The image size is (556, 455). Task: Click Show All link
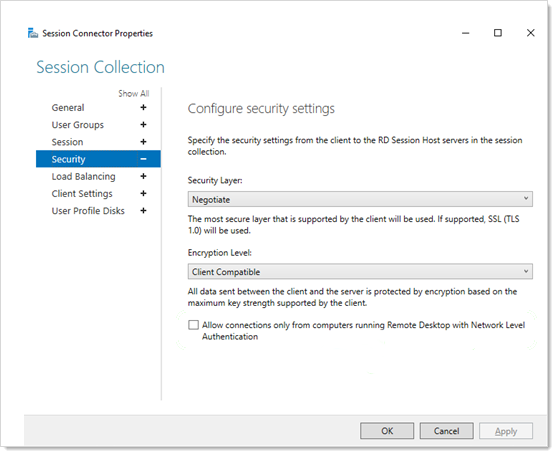(x=134, y=94)
